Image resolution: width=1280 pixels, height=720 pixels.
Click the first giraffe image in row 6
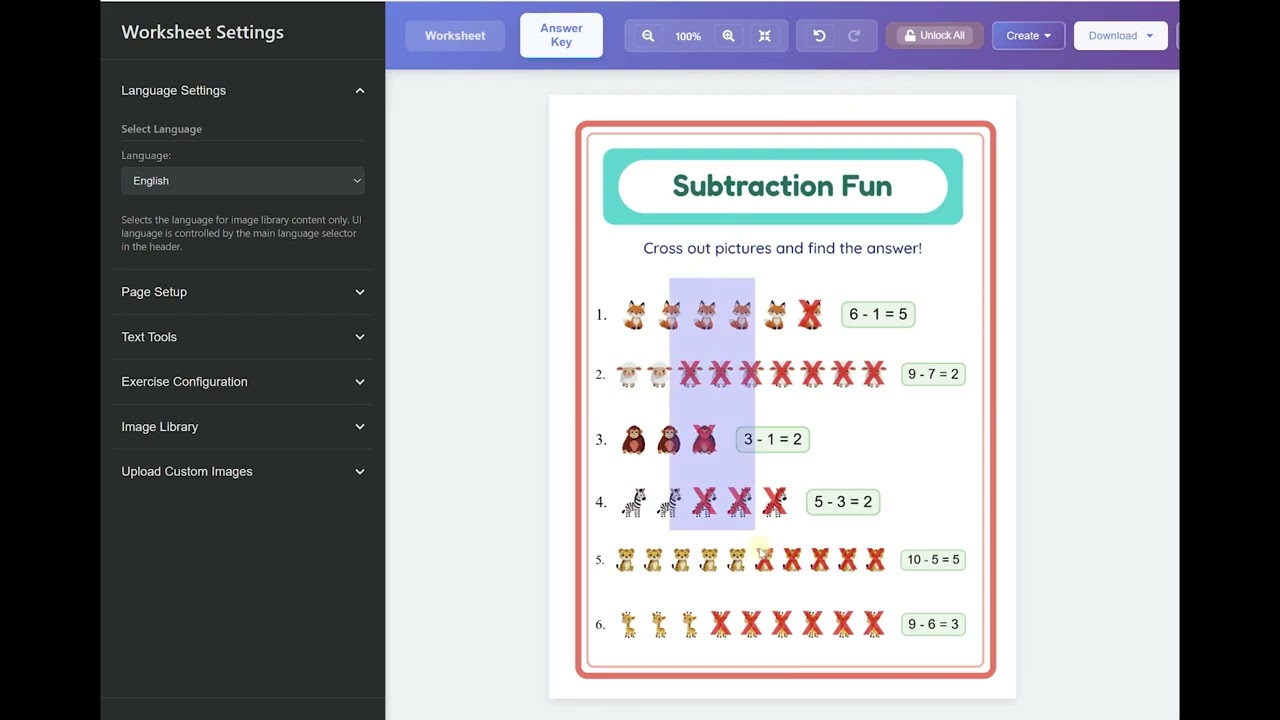(x=628, y=624)
